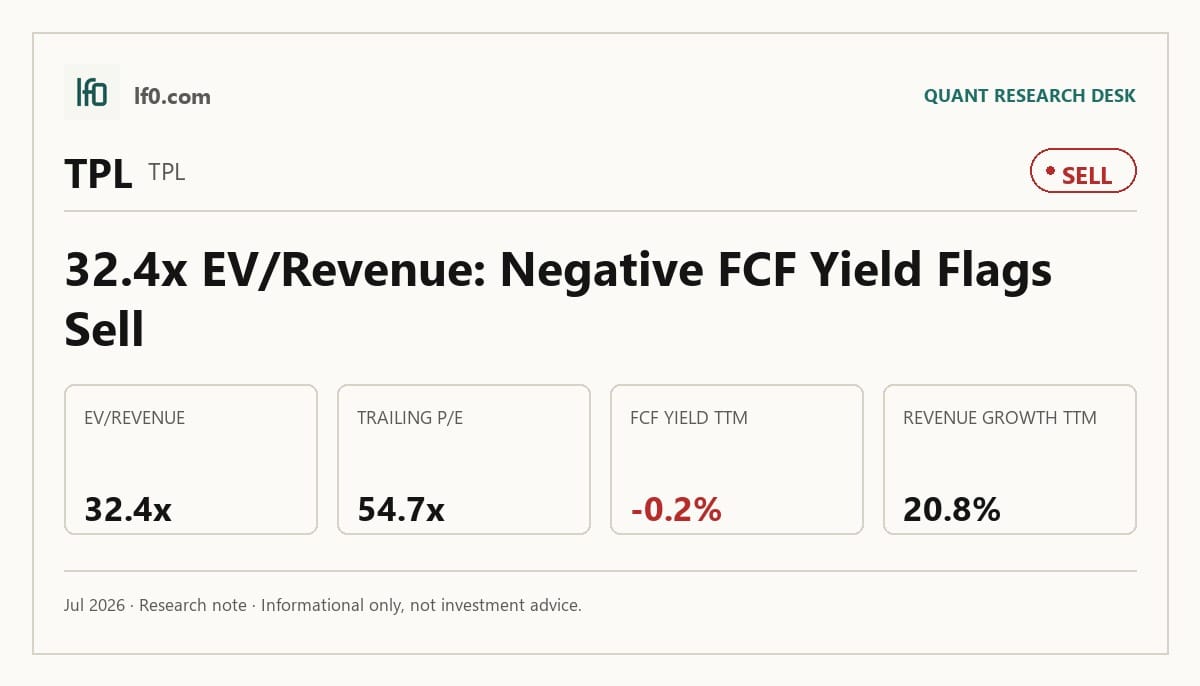Click the EV/REVENUE card label
The height and width of the screenshot is (686, 1200).
pos(135,418)
